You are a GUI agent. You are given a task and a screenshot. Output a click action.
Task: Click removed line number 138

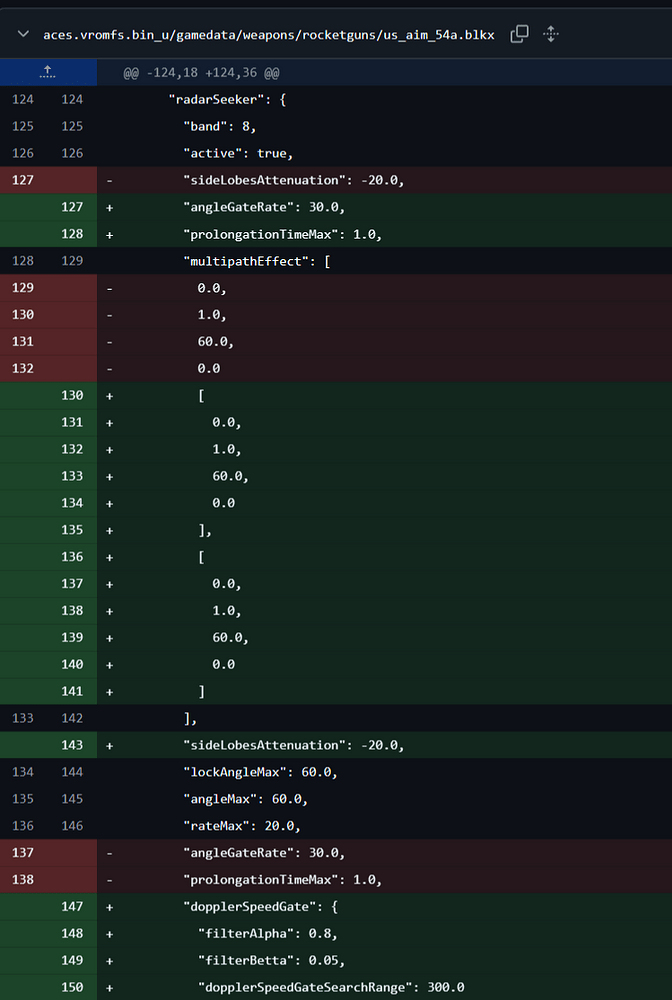23,879
